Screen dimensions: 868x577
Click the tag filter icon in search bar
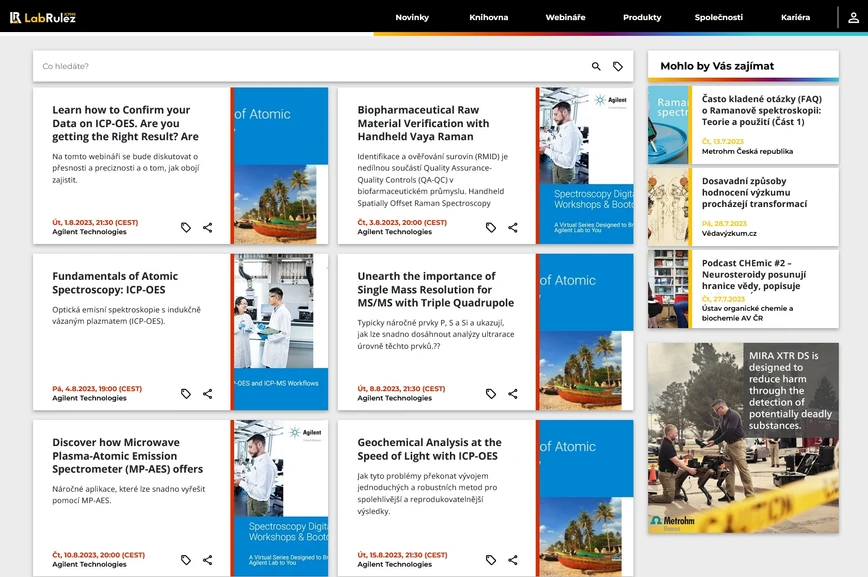coord(618,66)
